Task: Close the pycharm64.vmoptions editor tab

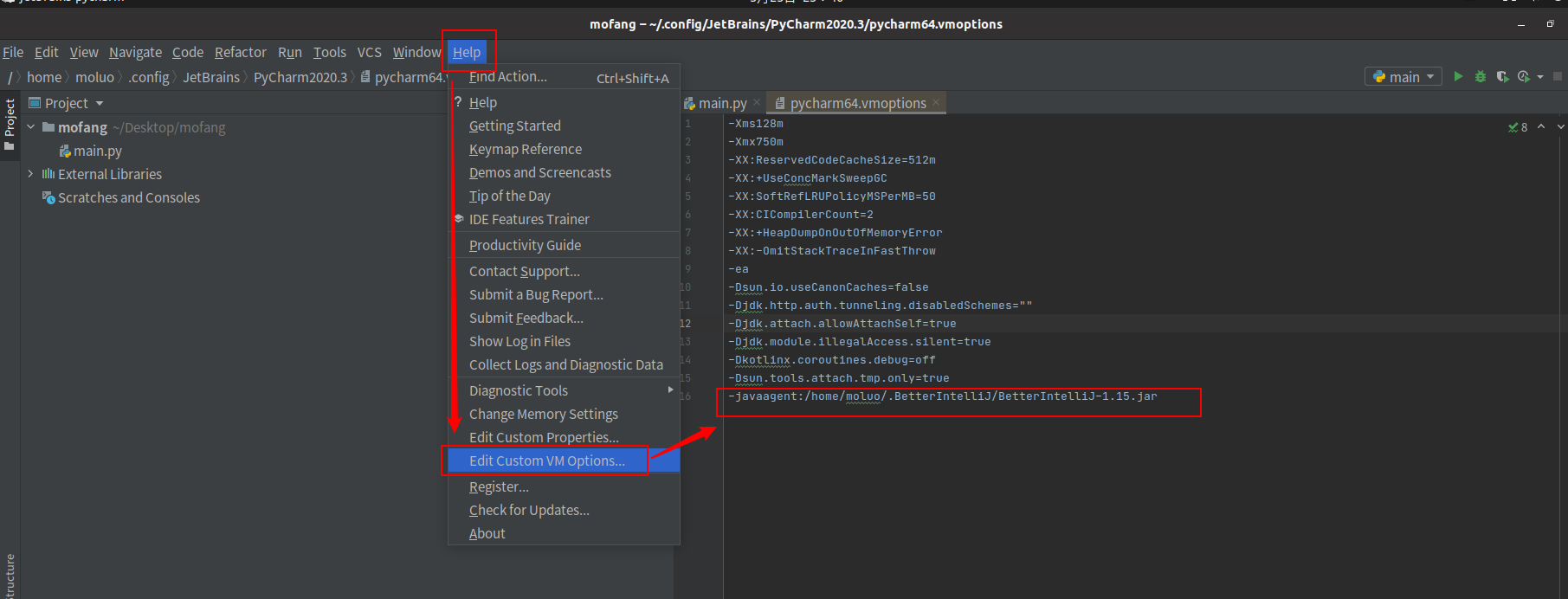Action: point(936,102)
